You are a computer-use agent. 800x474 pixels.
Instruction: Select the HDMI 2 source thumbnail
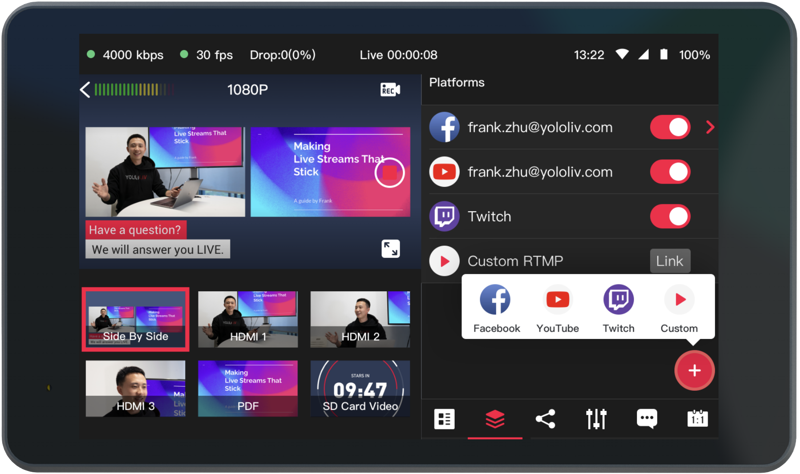[360, 320]
